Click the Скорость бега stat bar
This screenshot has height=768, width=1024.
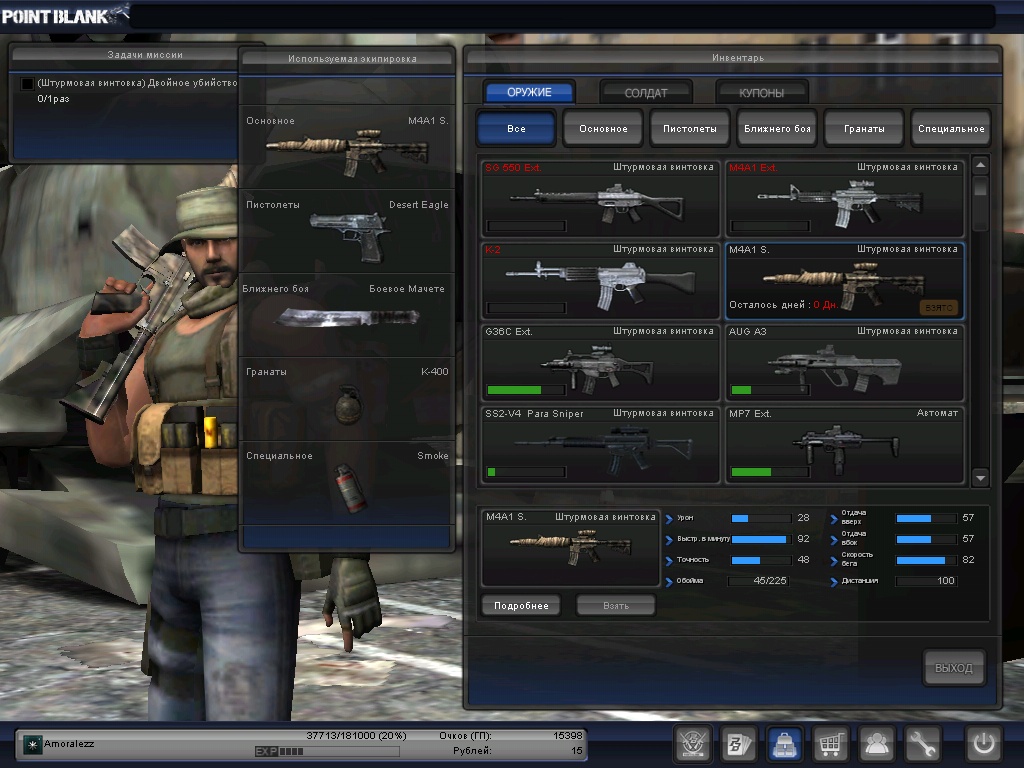pyautogui.click(x=927, y=560)
